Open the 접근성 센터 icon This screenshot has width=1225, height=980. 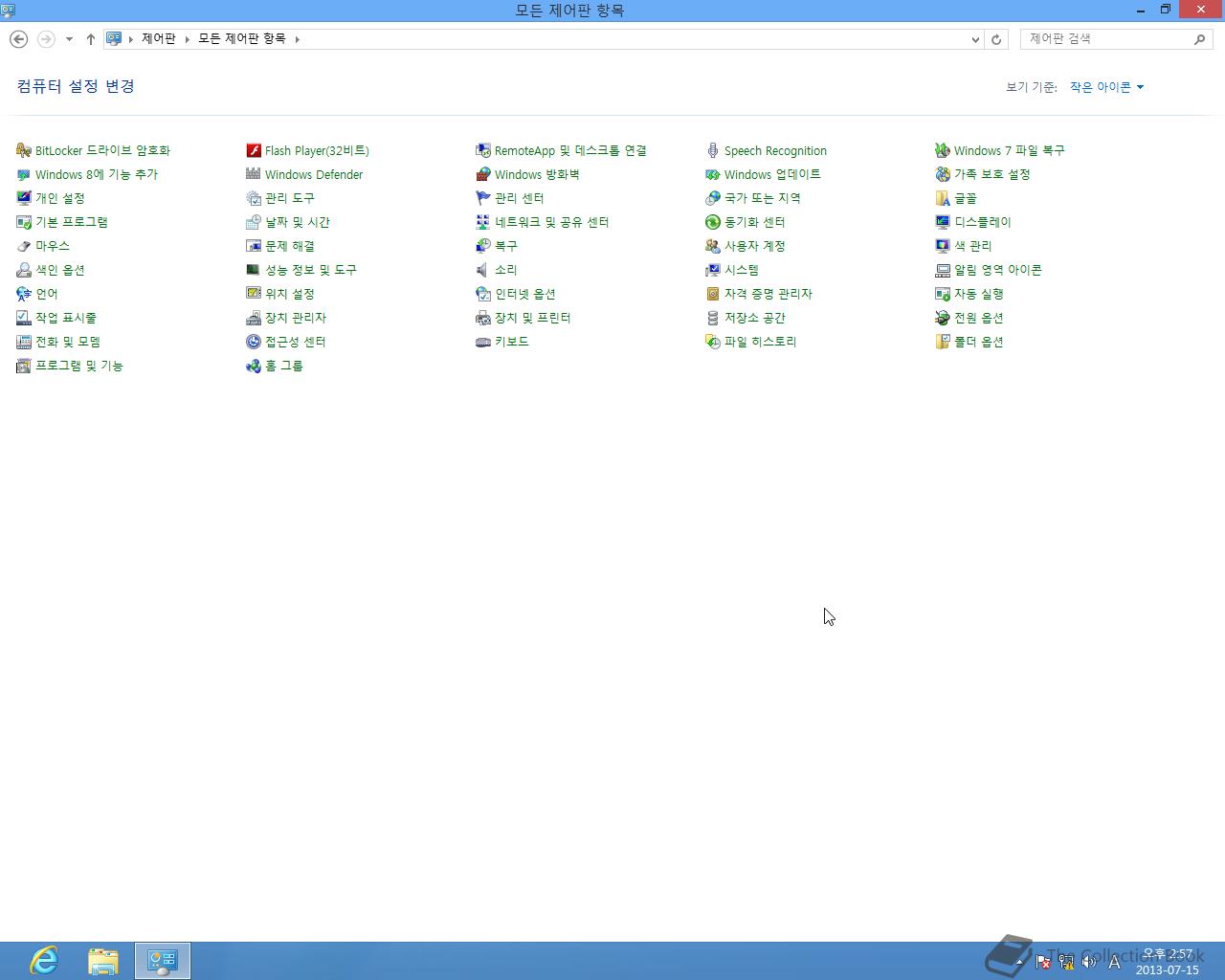point(254,342)
